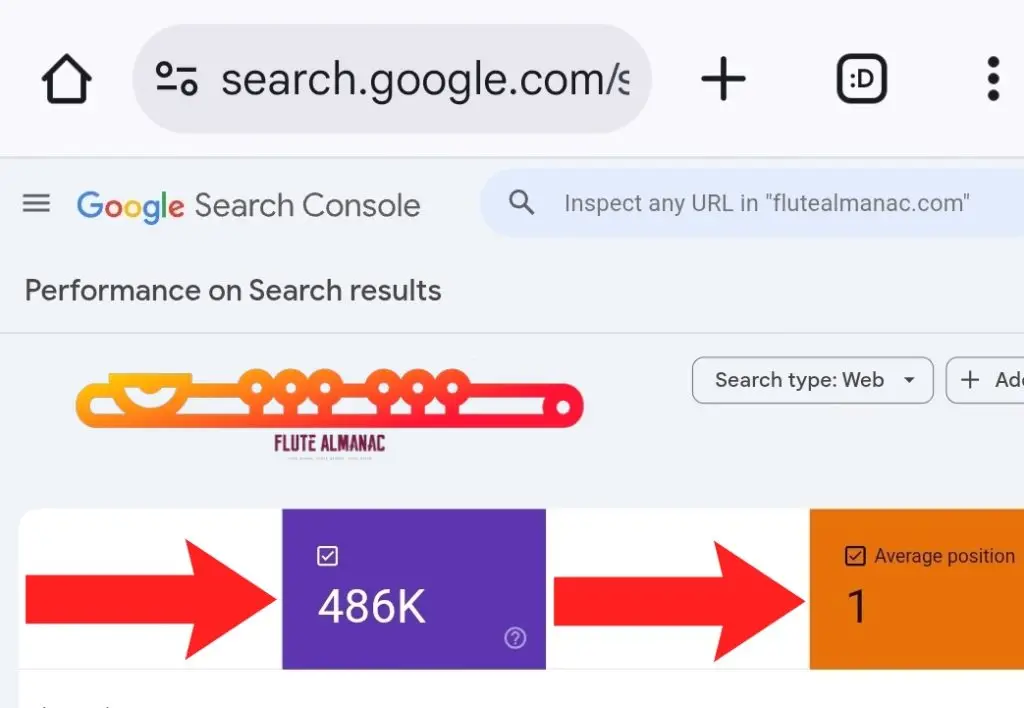Screen dimensions: 1024x708
Task: Open site settings icon in address bar
Action: click(177, 79)
